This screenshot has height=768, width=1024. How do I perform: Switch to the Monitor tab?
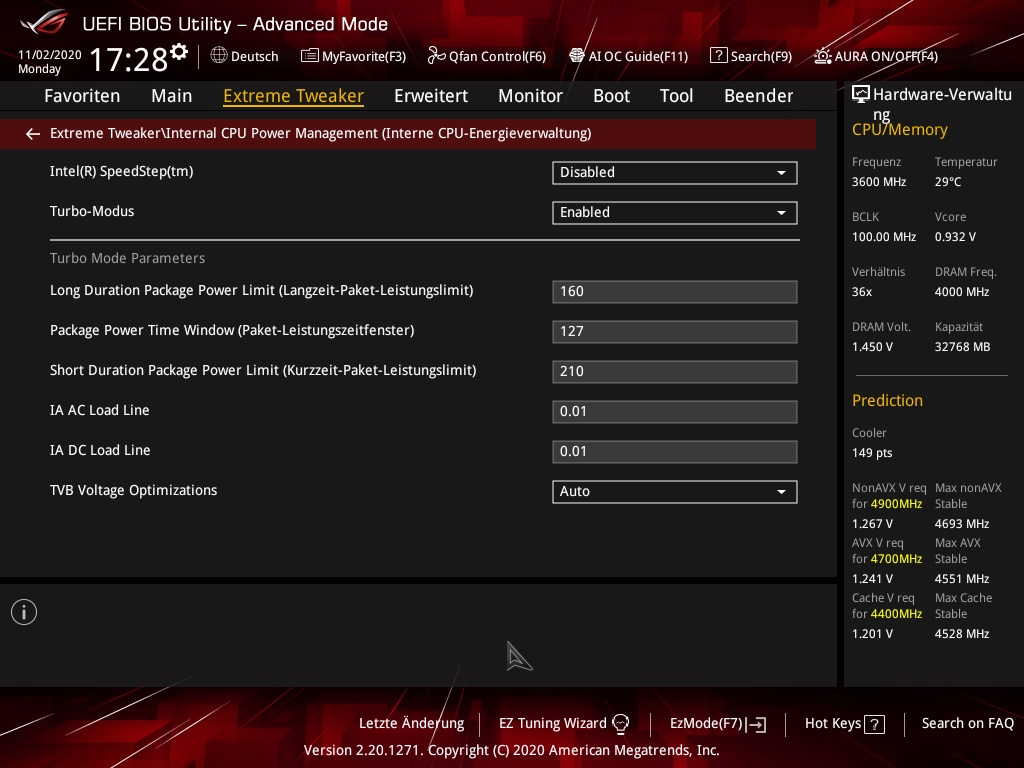coord(530,96)
